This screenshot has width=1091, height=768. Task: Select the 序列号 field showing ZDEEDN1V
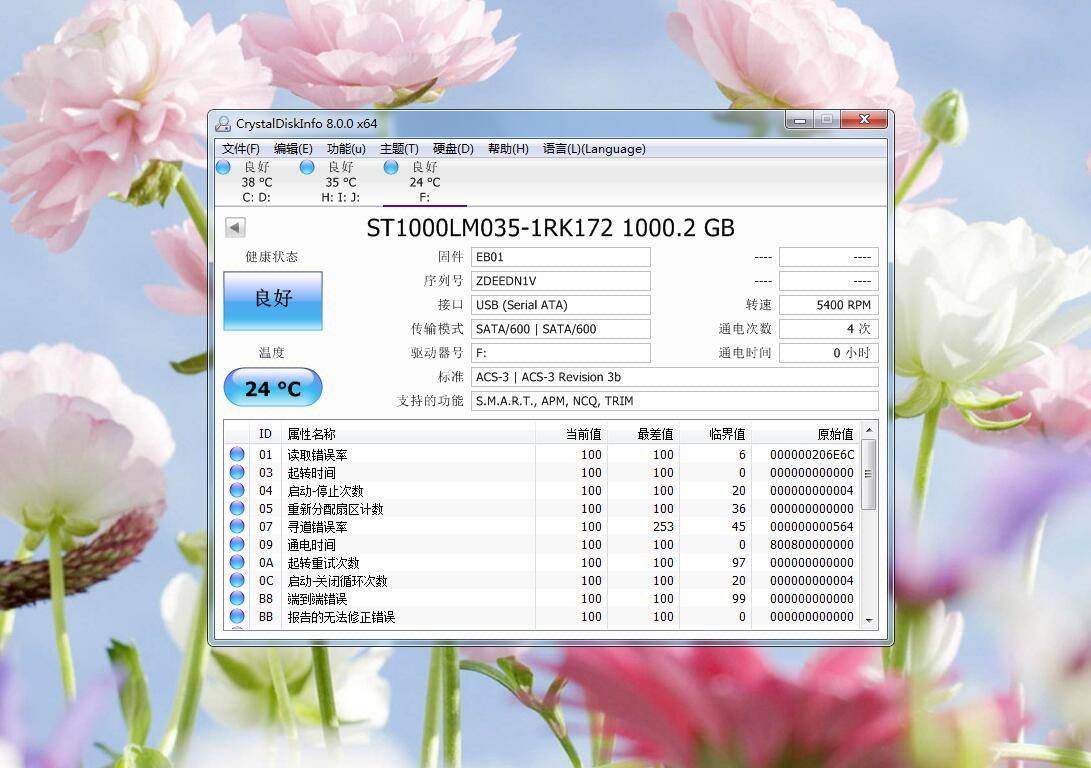(x=560, y=281)
